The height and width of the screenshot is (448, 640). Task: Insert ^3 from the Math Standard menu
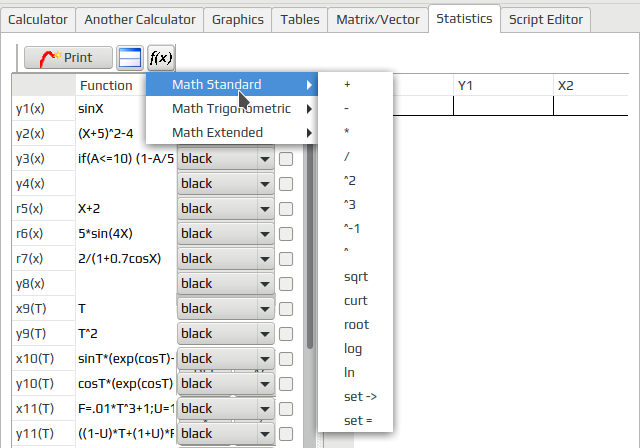click(x=355, y=204)
